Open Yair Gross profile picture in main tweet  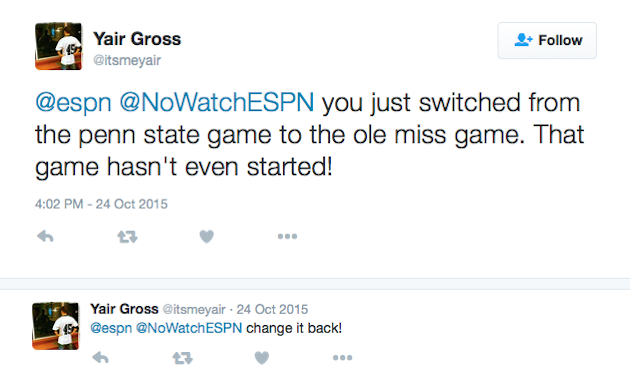59,46
